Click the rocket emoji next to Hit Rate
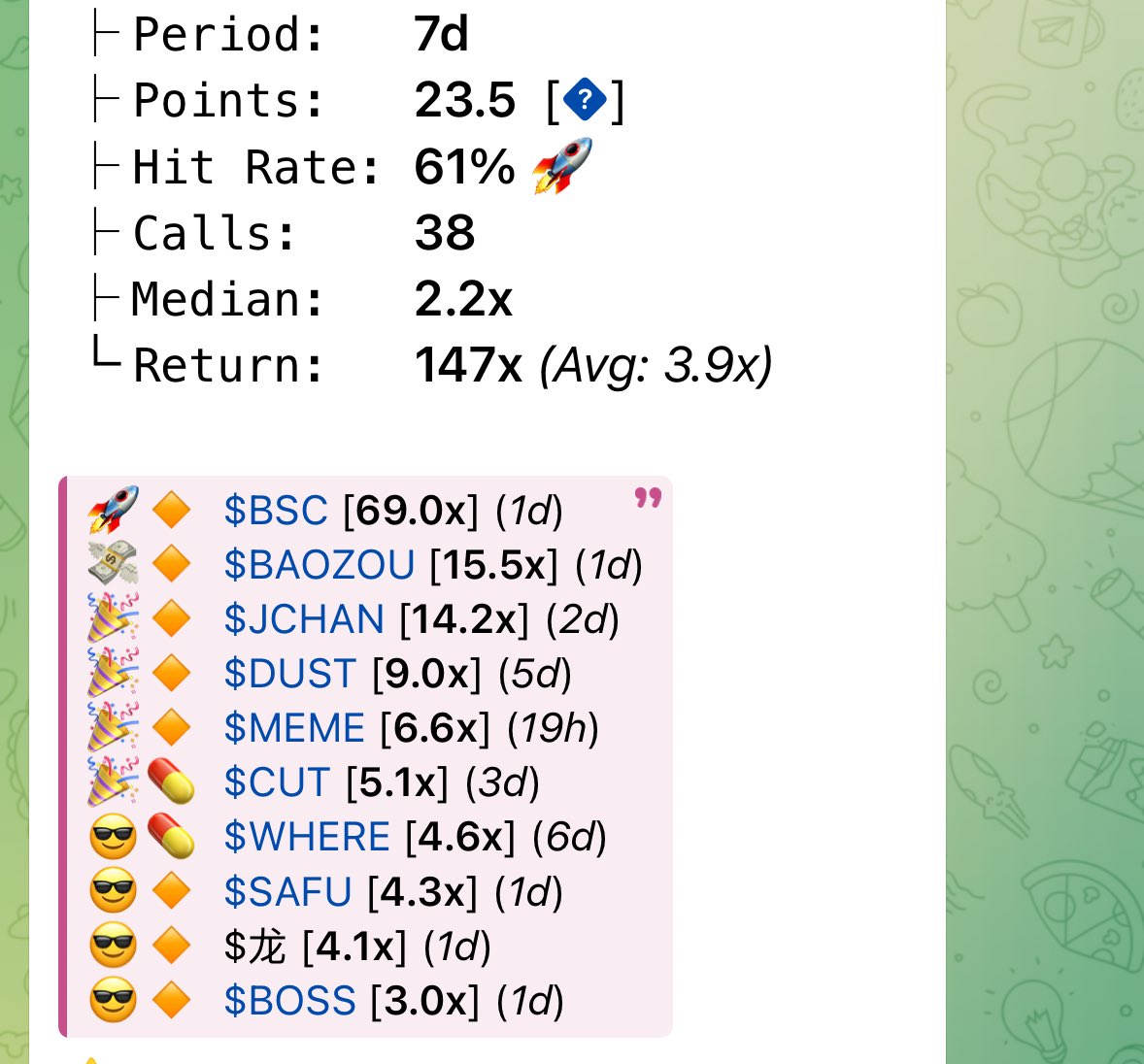The height and width of the screenshot is (1064, 1144). pos(562,165)
